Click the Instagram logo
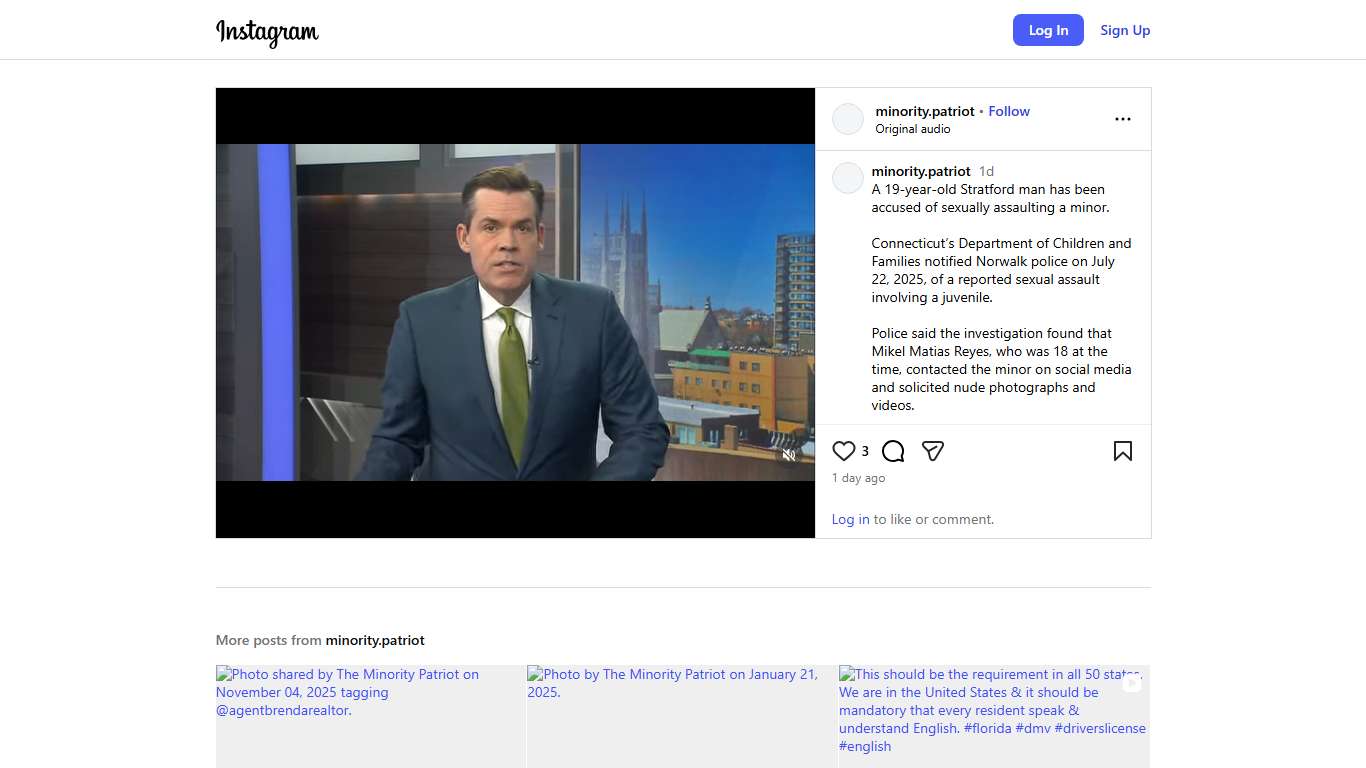 267,31
